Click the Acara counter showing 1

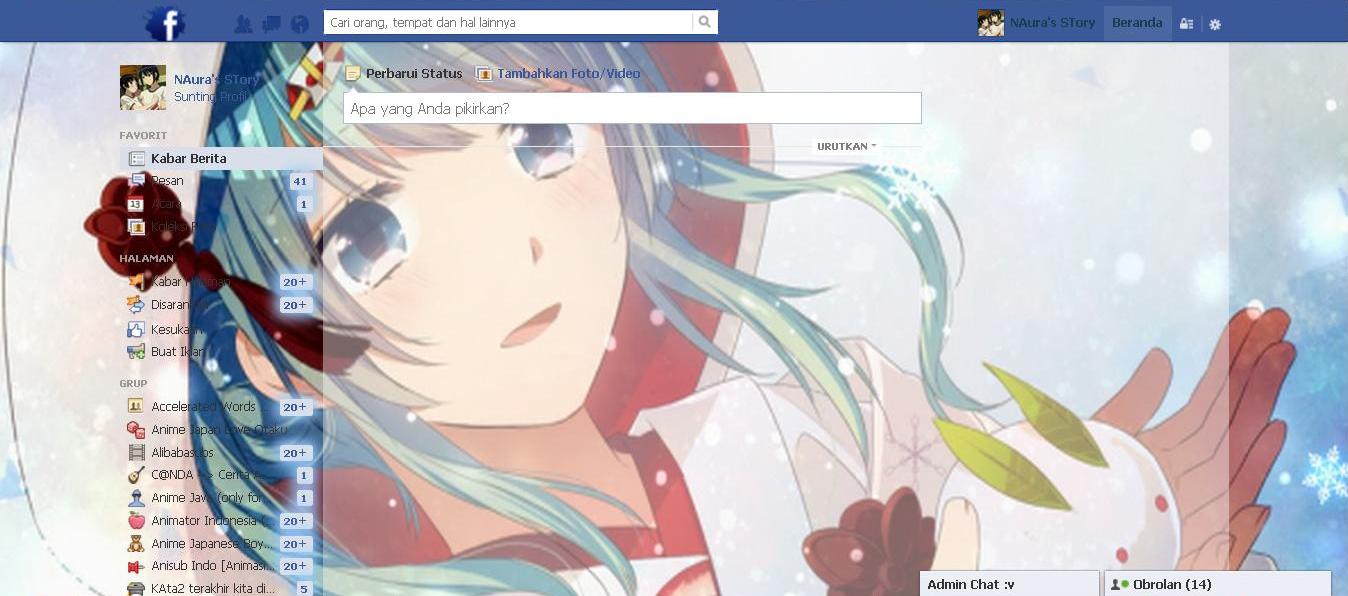click(304, 204)
